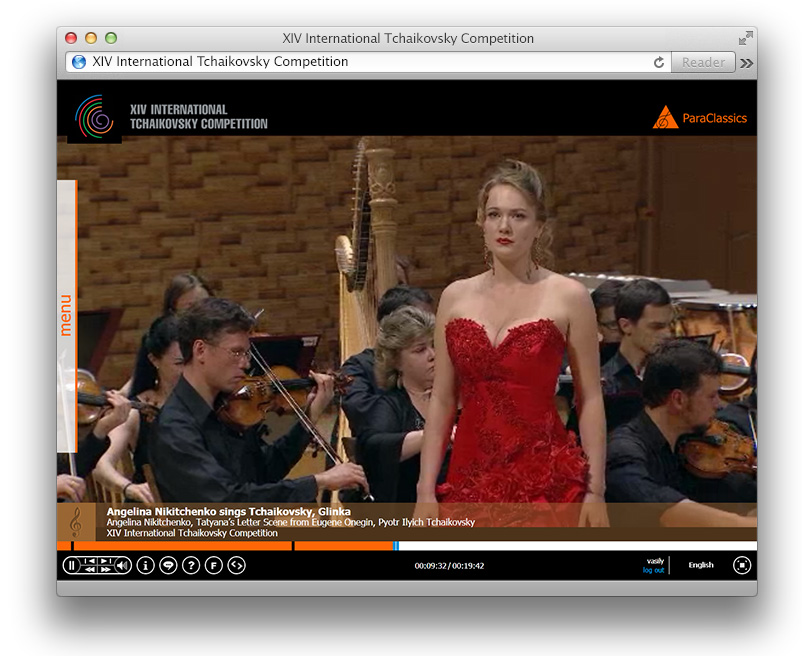Image resolution: width=810 pixels, height=656 pixels.
Task: Toggle fullscreen player mode
Action: [x=741, y=565]
